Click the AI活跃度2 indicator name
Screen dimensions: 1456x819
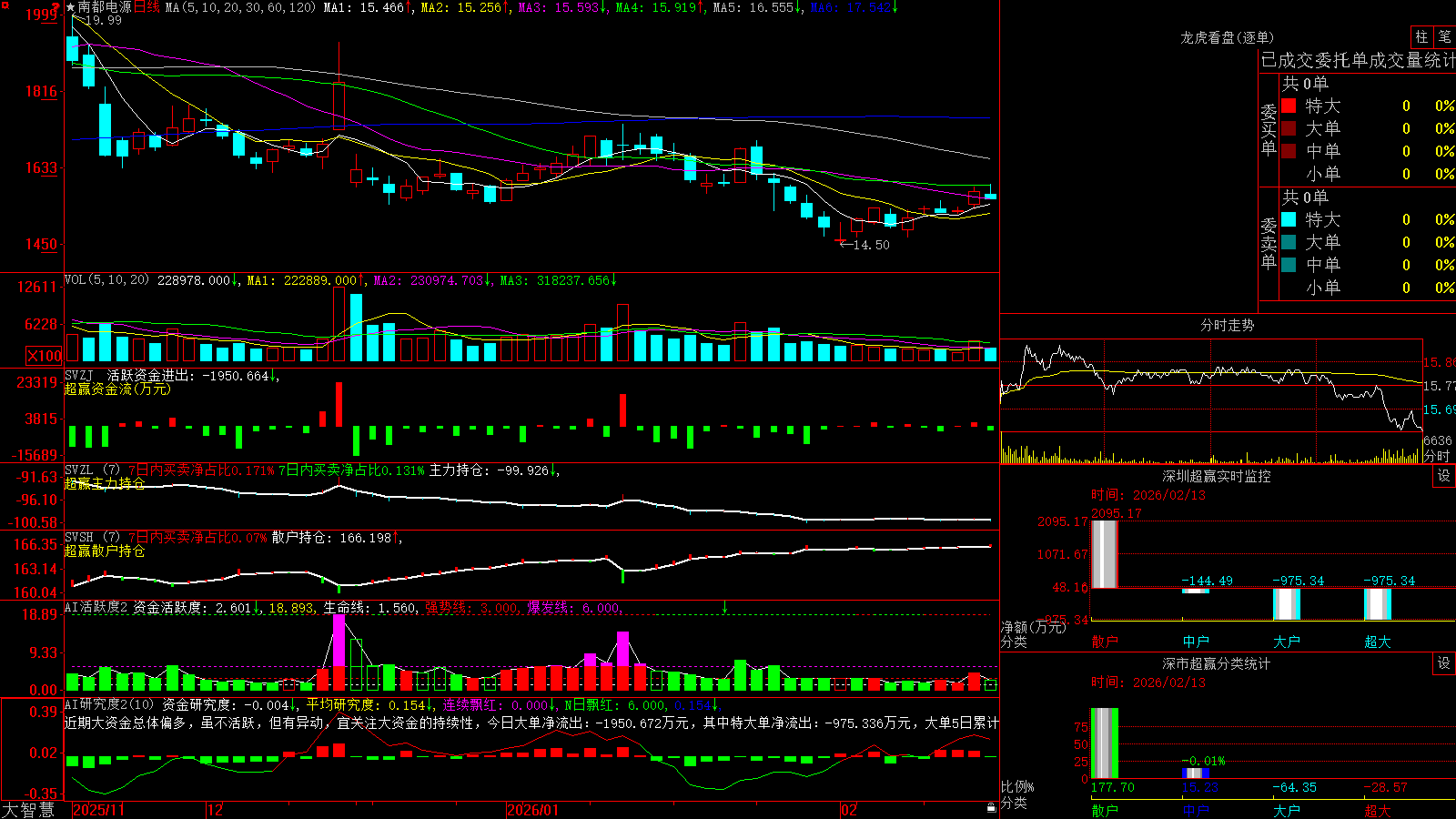[x=96, y=607]
